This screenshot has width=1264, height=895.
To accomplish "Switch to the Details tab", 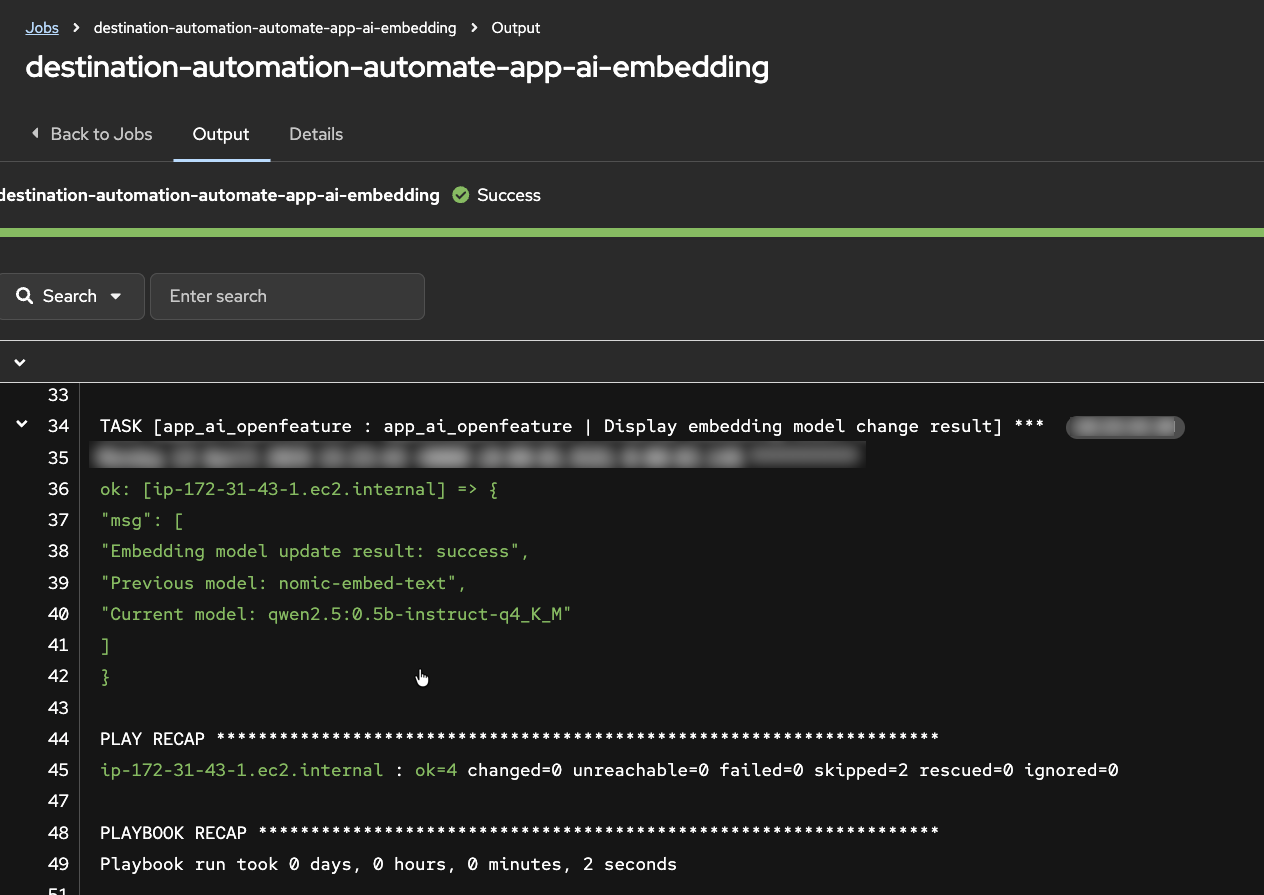I will click(x=315, y=134).
